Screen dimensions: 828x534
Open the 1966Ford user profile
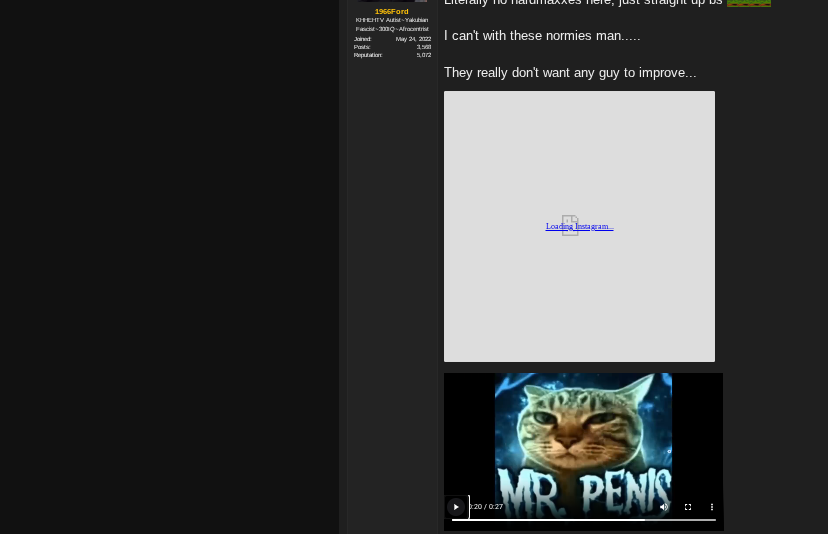pos(391,11)
